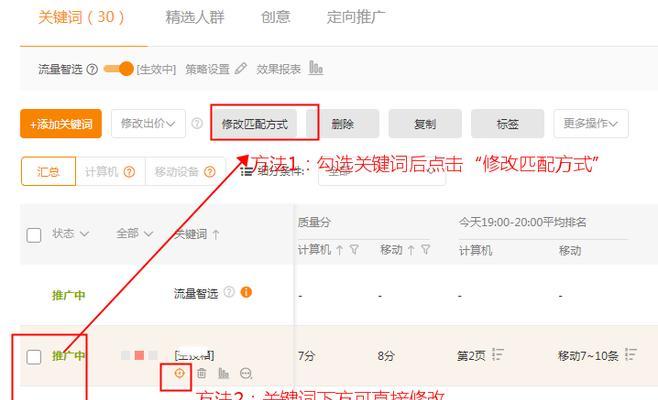Image resolution: width=658 pixels, height=400 pixels.
Task: Filter 质量分 移动 column funnel icon
Action: [426, 250]
